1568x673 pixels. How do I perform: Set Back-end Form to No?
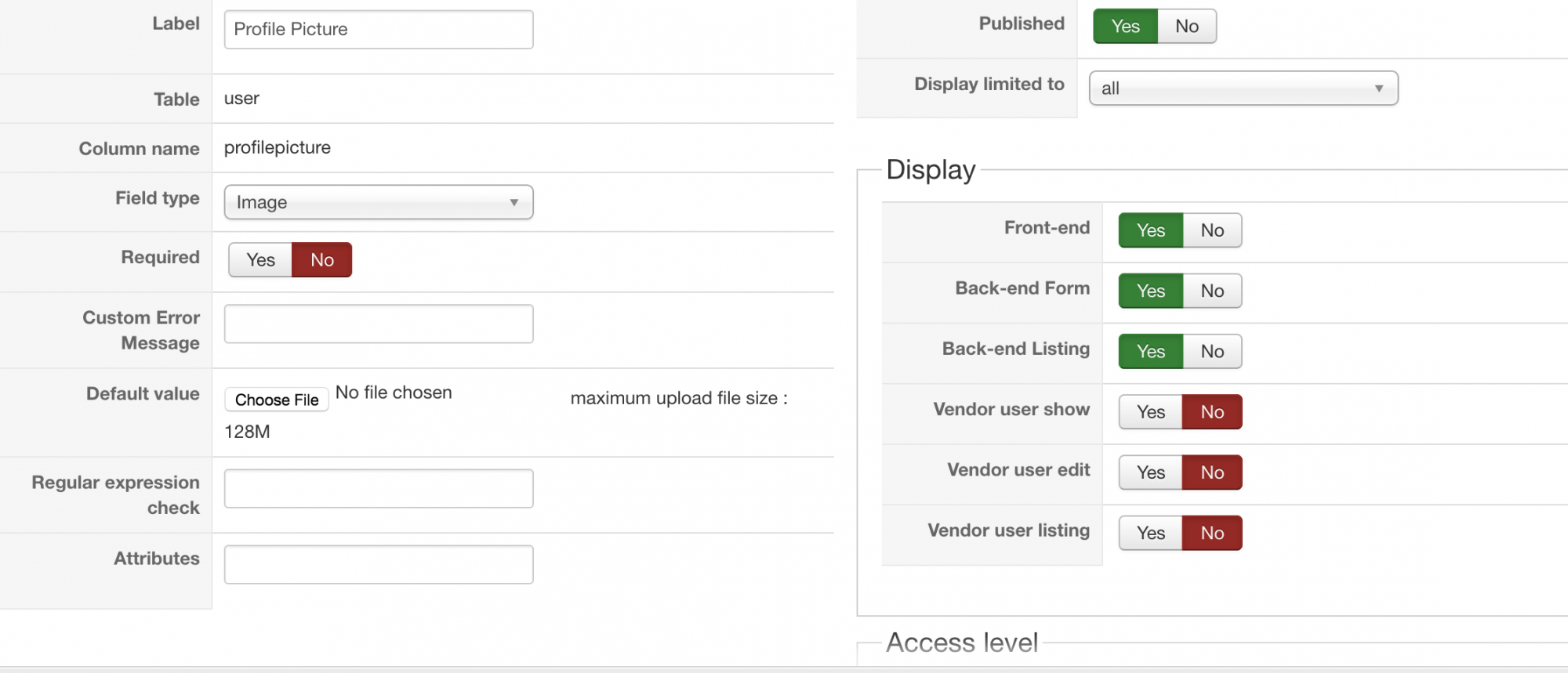1211,291
